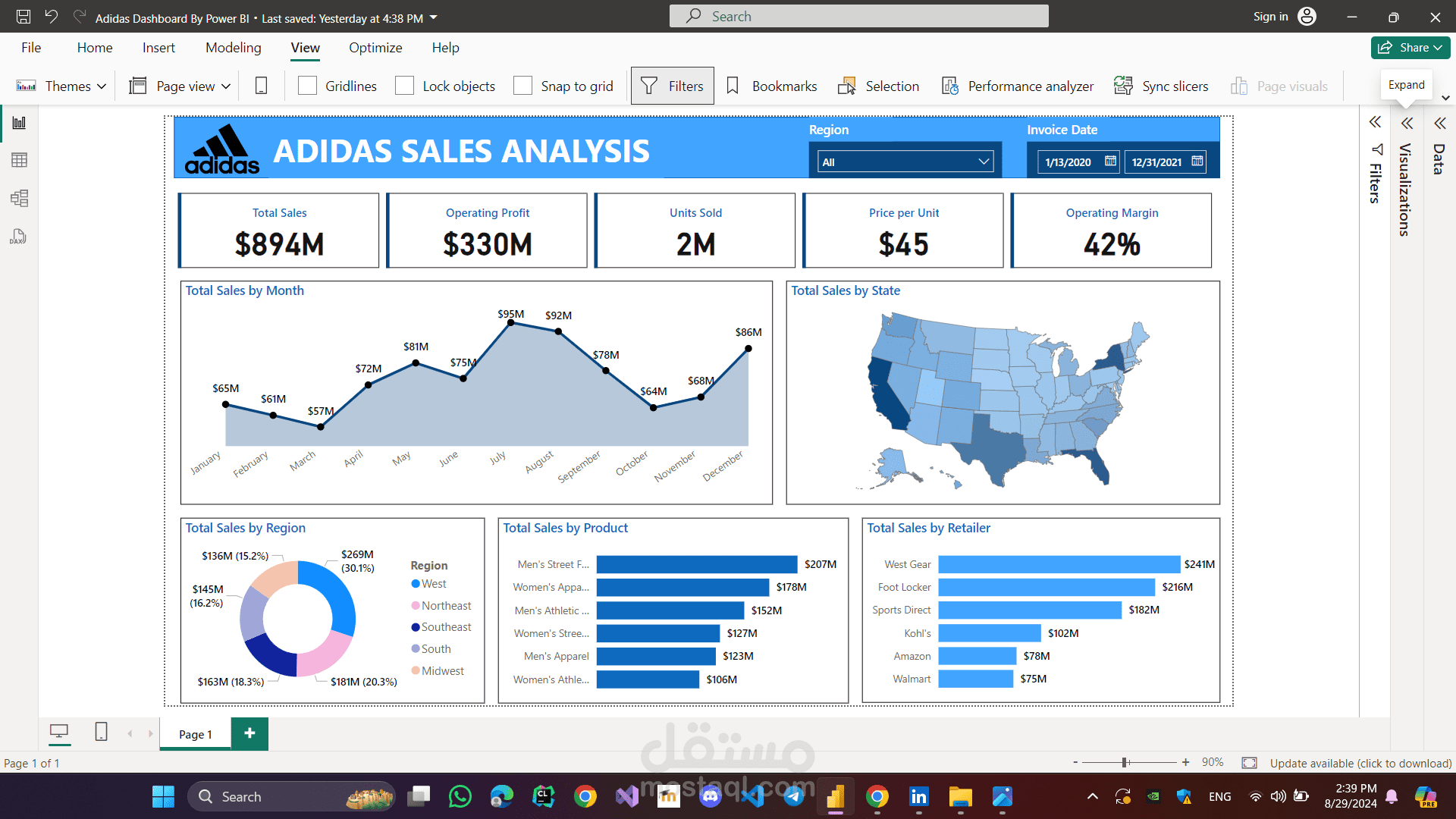Turn on Snap to grid
The height and width of the screenshot is (819, 1456).
(x=523, y=86)
